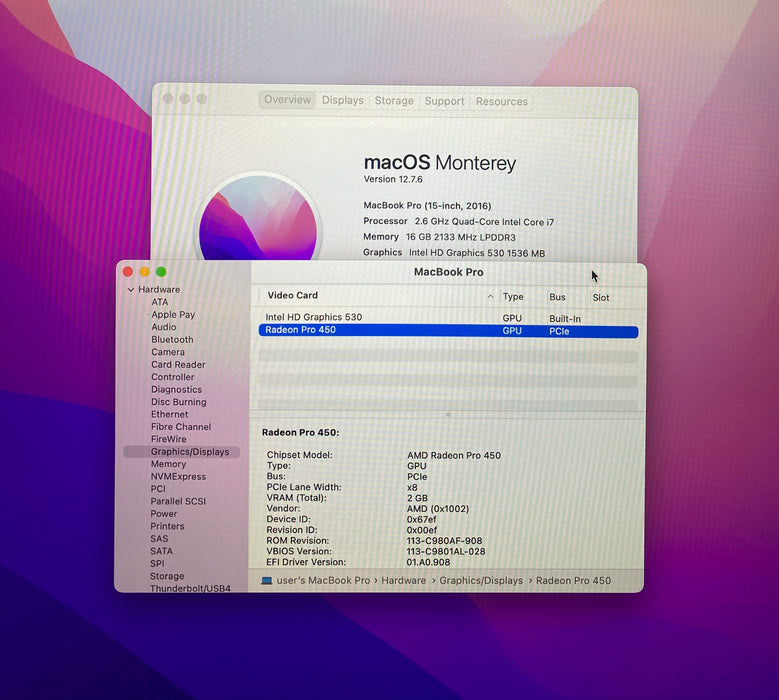Select ATA in the Hardware sidebar

[x=160, y=302]
